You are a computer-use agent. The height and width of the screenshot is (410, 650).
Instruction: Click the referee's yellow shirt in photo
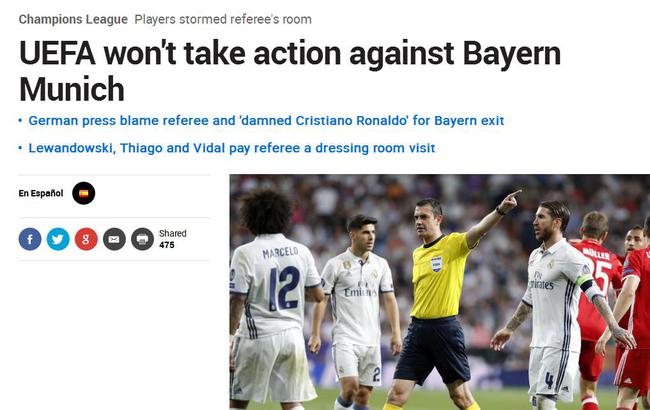coord(438,276)
